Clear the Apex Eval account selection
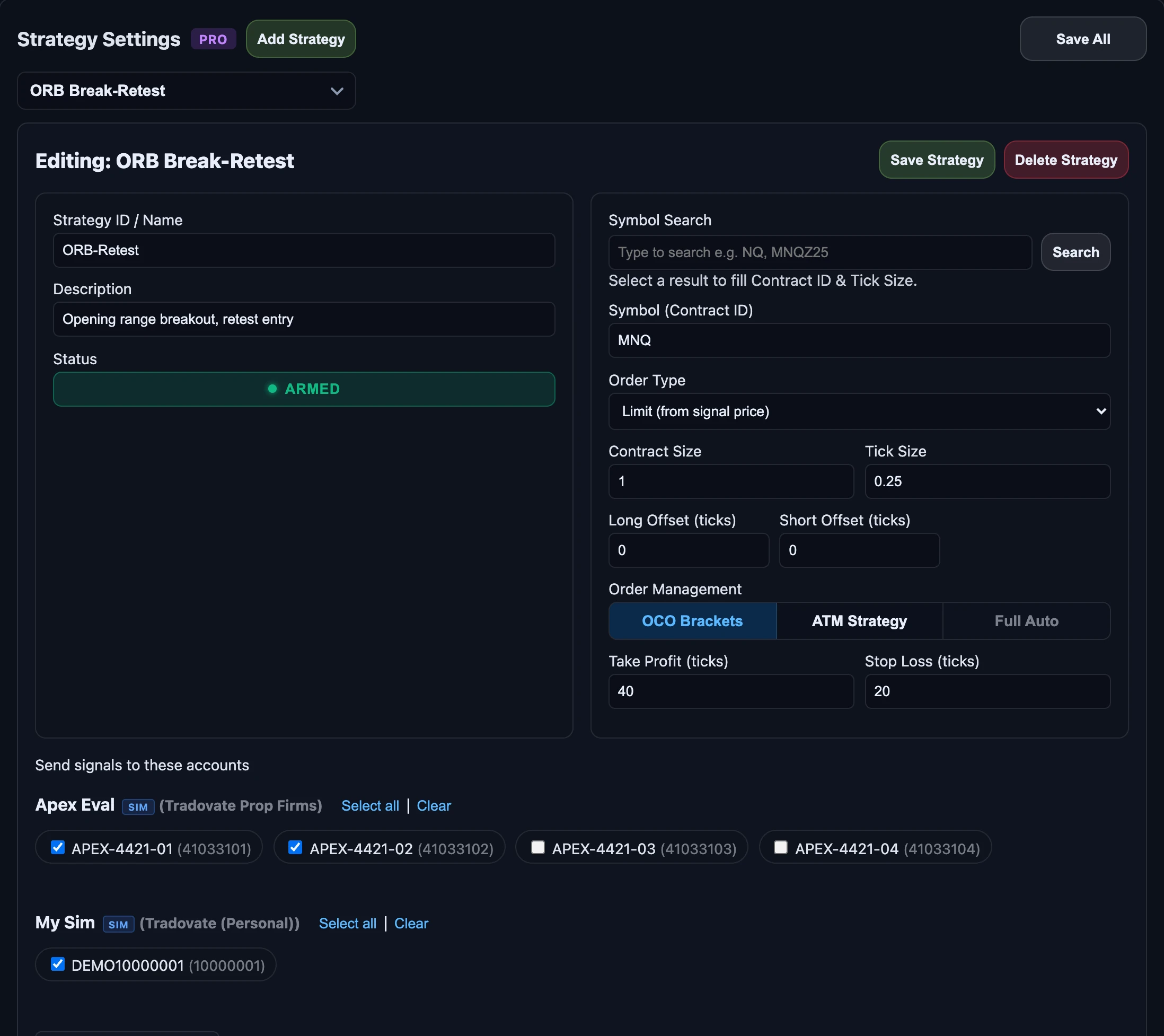This screenshot has width=1164, height=1036. (x=434, y=806)
